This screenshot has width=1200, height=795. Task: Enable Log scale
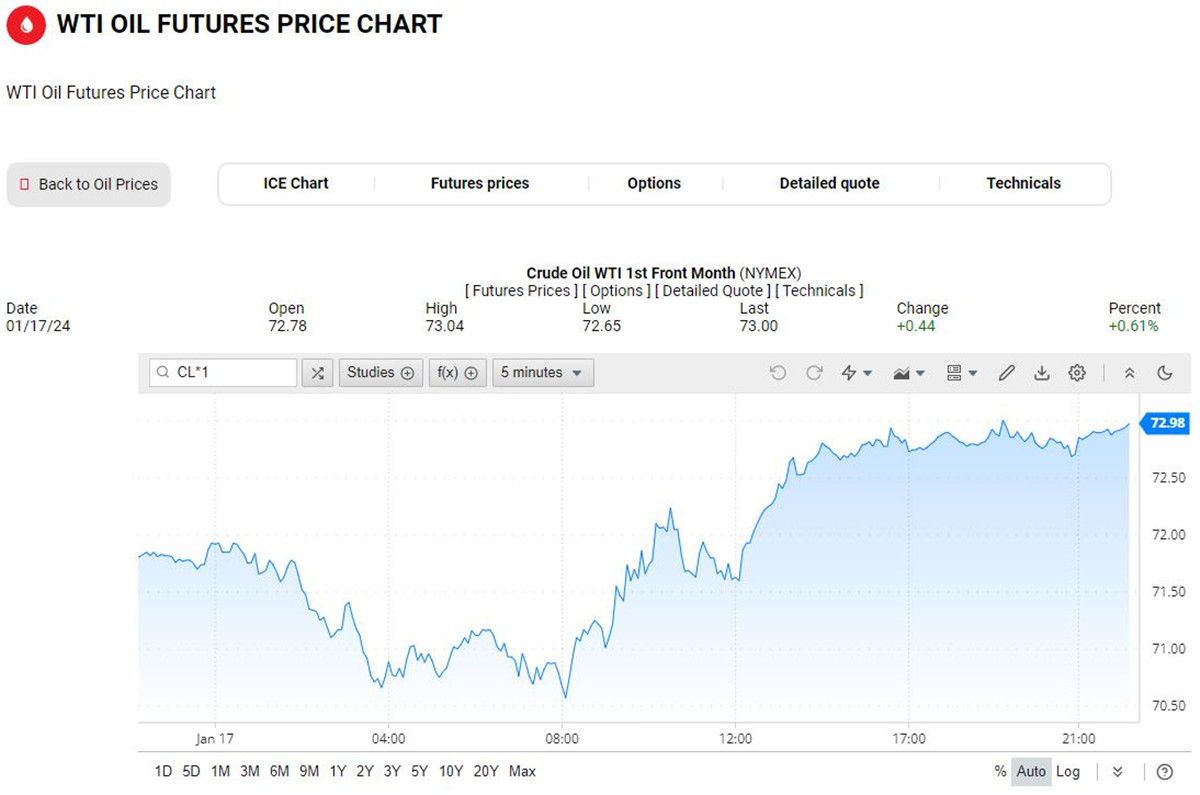(1068, 771)
